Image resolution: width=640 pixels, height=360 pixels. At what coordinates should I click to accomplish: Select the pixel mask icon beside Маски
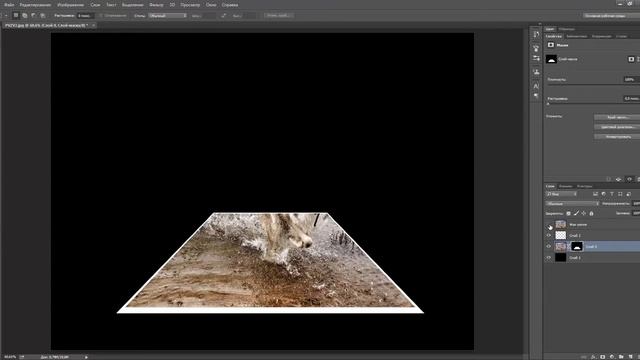pyautogui.click(x=551, y=45)
